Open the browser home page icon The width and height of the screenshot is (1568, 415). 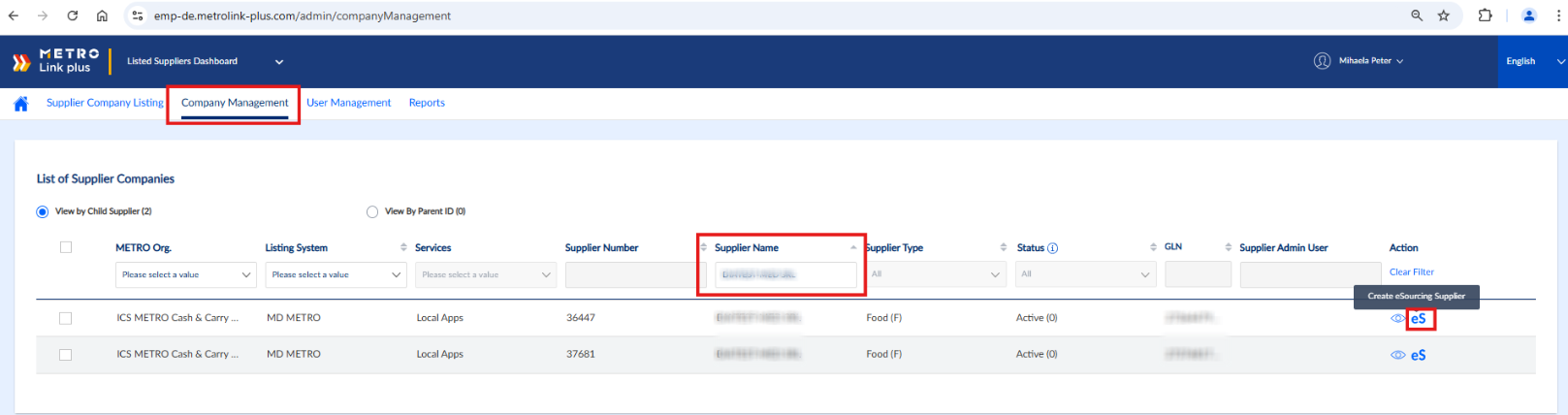102,16
